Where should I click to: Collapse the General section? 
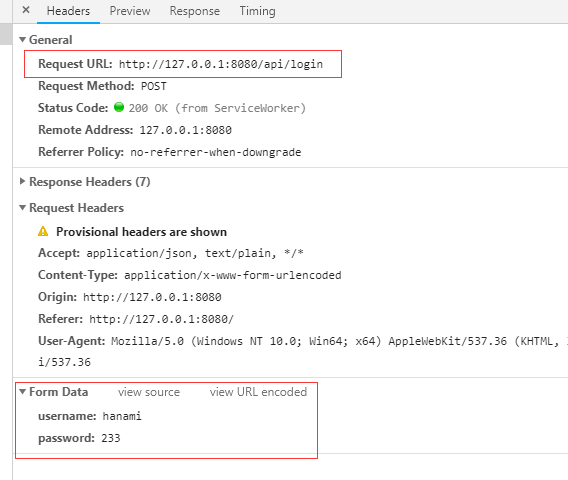click(x=22, y=39)
